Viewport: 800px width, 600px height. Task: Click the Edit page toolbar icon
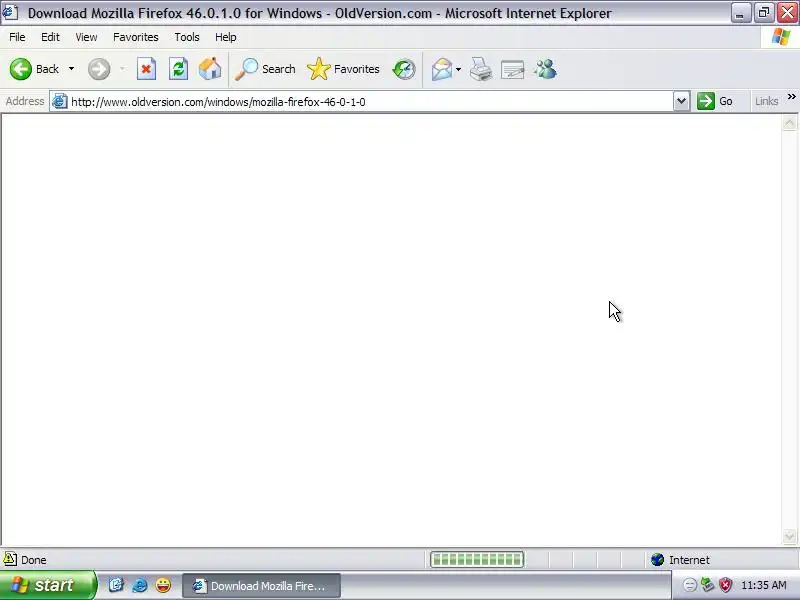[513, 69]
